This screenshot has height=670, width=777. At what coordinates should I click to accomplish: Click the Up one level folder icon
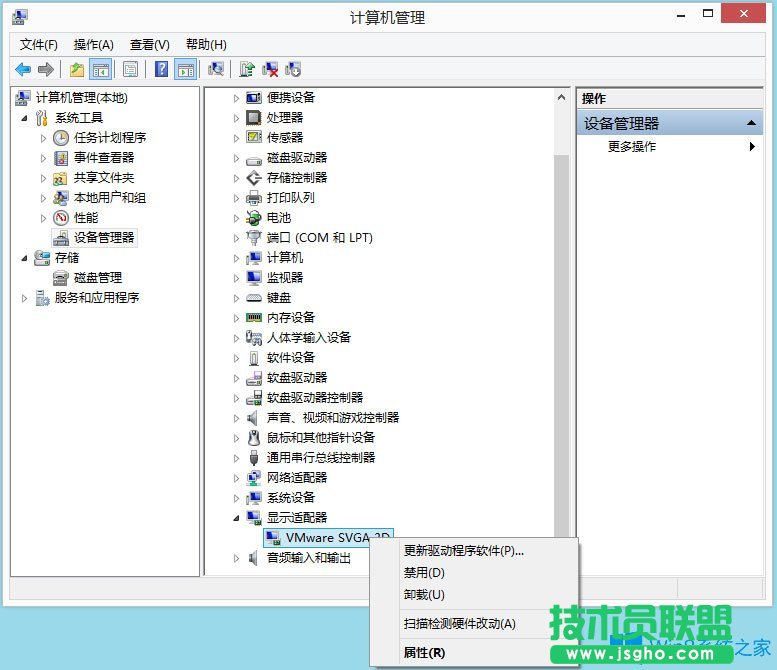(77, 69)
